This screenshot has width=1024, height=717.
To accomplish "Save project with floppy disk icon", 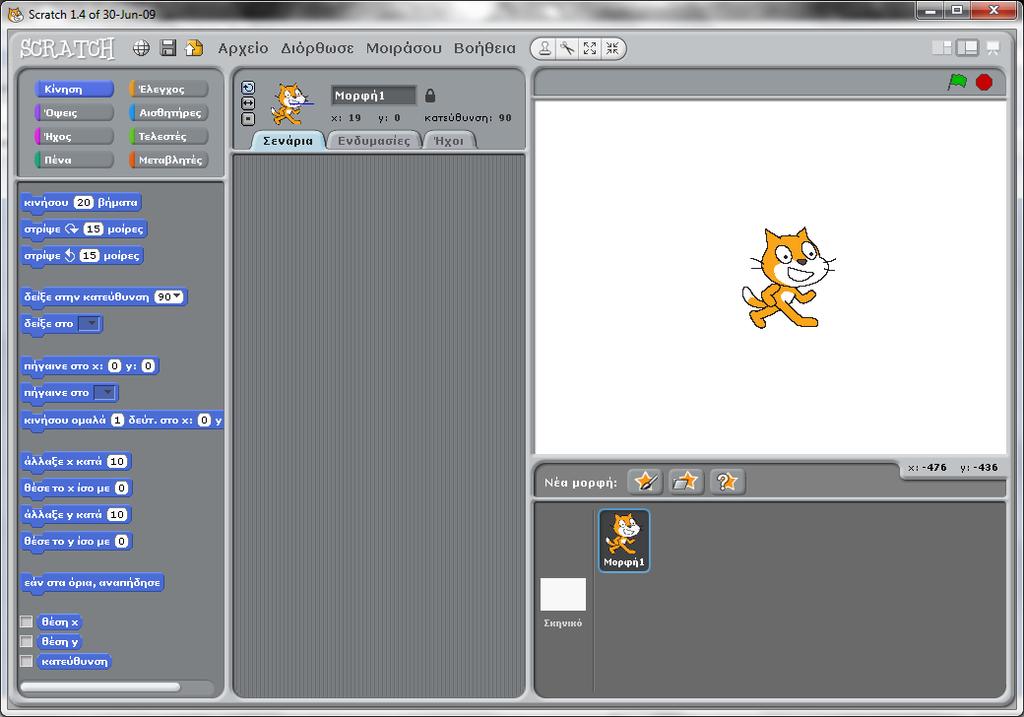I will click(168, 48).
